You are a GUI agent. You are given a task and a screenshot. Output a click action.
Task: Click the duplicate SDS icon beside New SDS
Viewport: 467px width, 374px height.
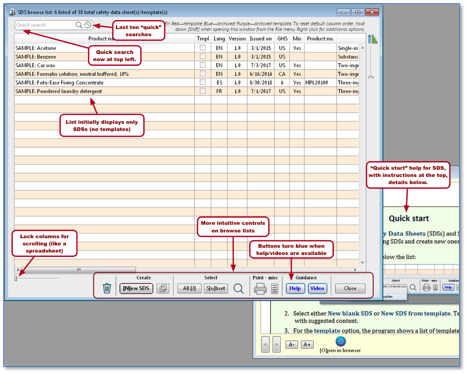(163, 288)
